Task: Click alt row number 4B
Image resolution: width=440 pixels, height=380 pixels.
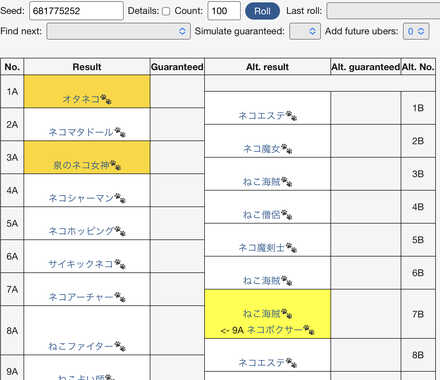Action: coord(418,207)
